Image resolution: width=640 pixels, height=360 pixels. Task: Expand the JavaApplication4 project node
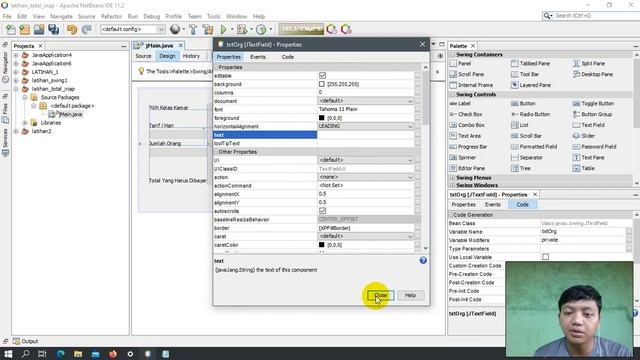click(x=16, y=55)
